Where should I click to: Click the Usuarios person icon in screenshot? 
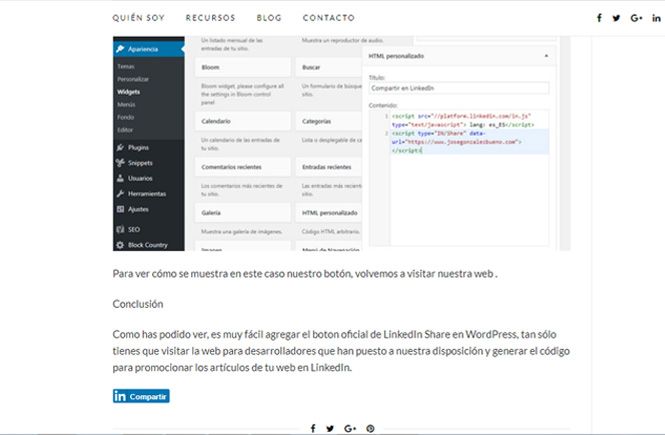pos(120,178)
